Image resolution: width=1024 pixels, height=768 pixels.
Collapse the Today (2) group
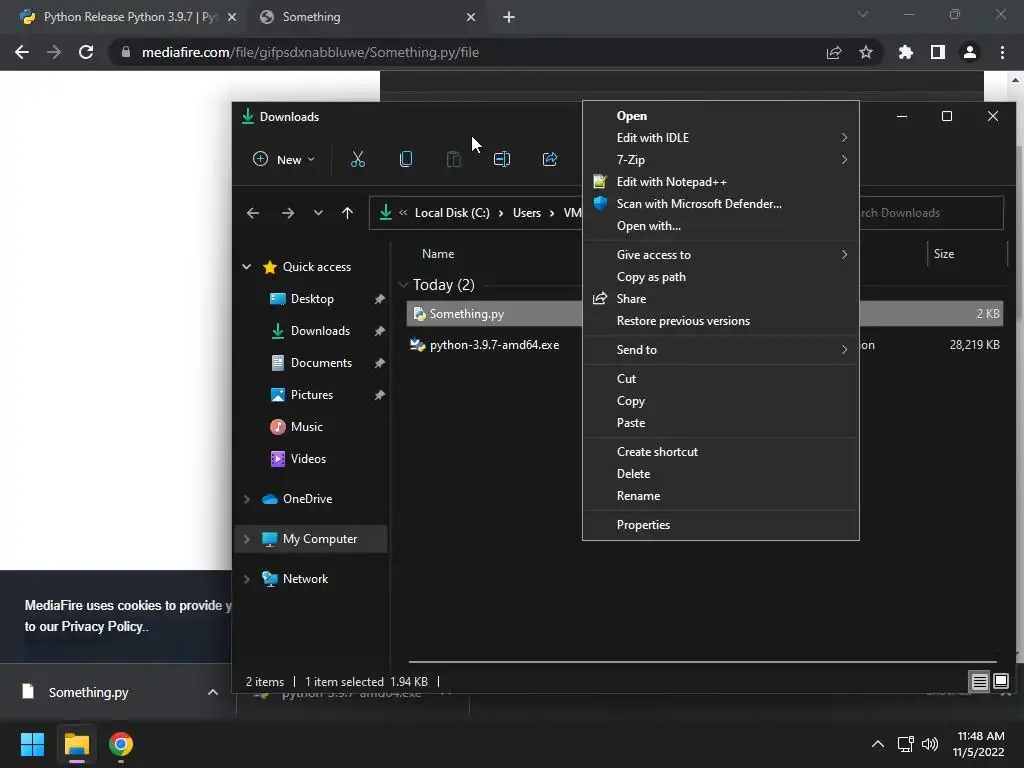403,285
